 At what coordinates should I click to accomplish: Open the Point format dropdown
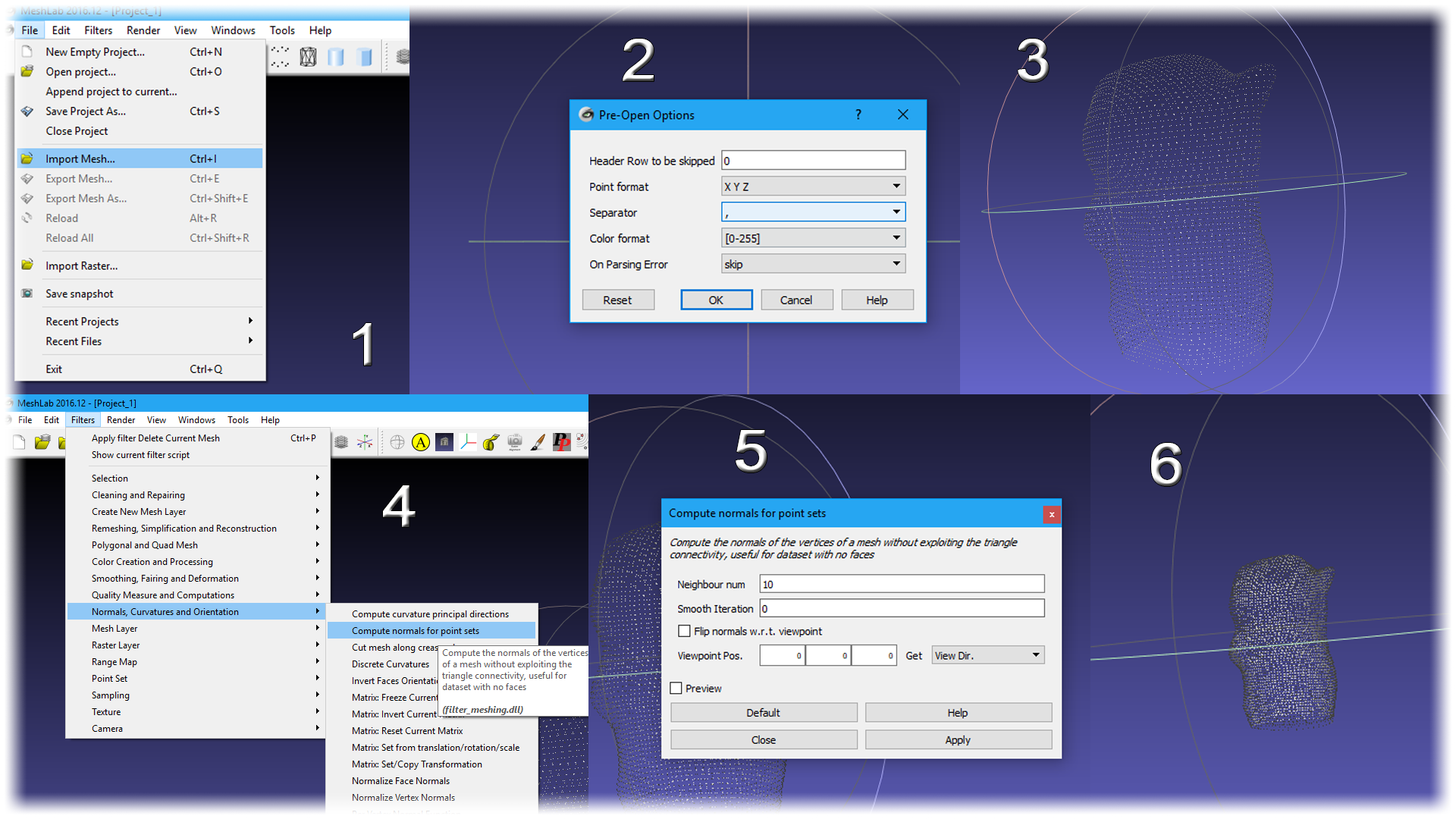tap(813, 187)
